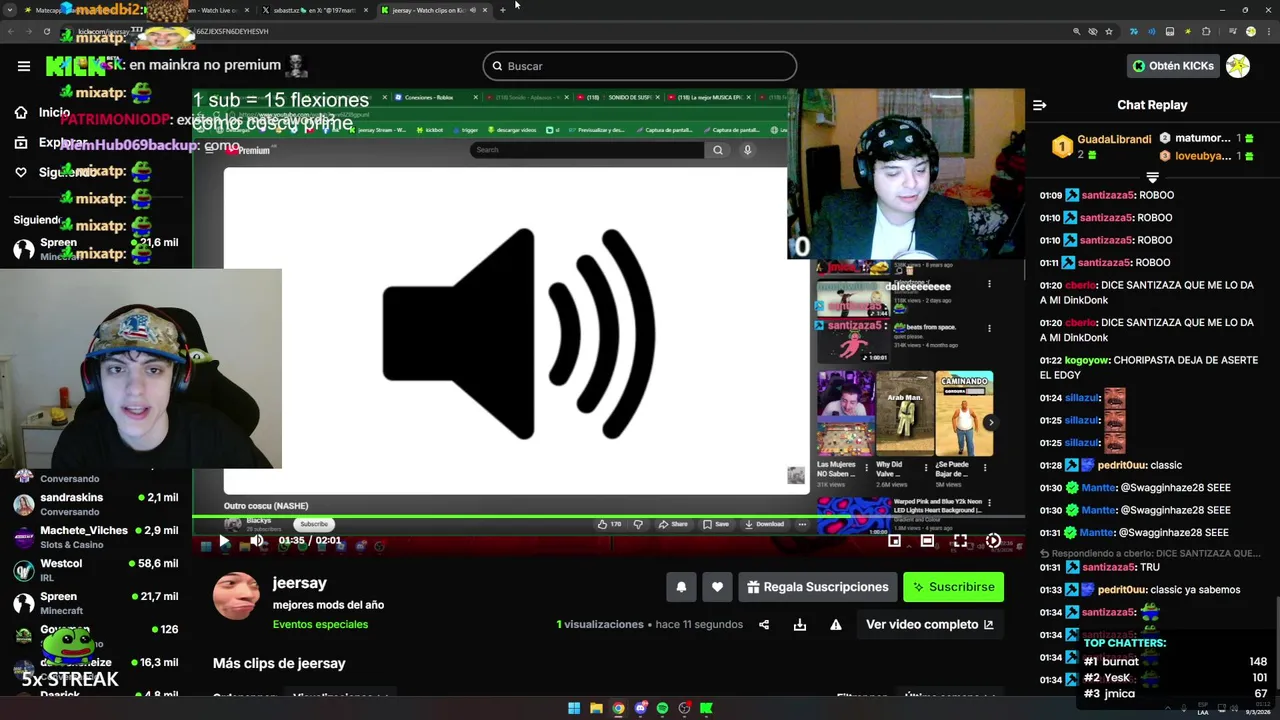Click the streamed YouTube search magnifier icon

(717, 150)
